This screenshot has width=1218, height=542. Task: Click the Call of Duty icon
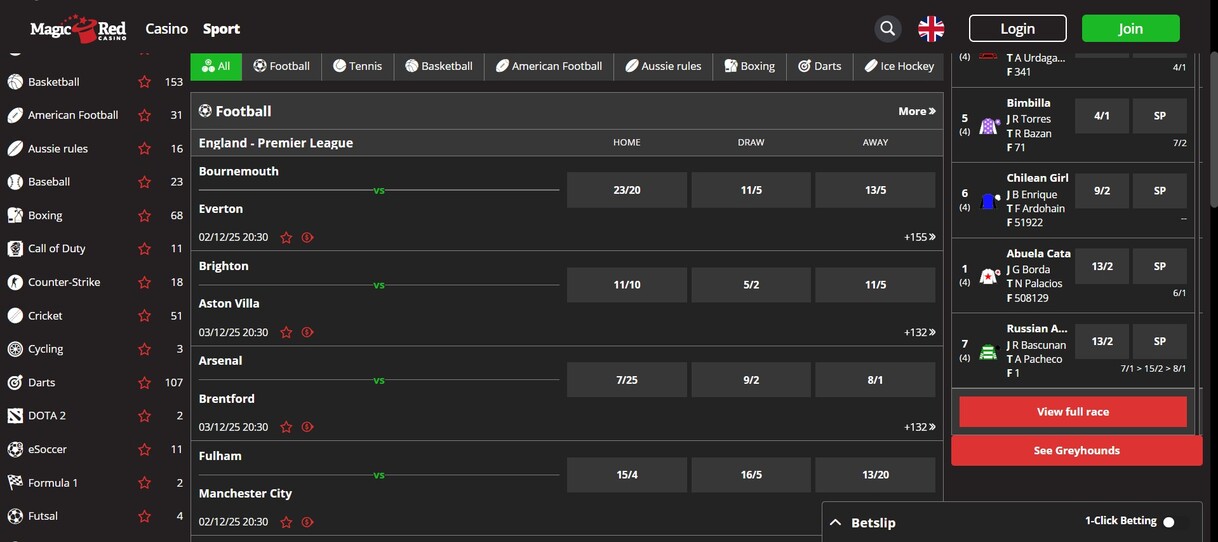[15, 249]
